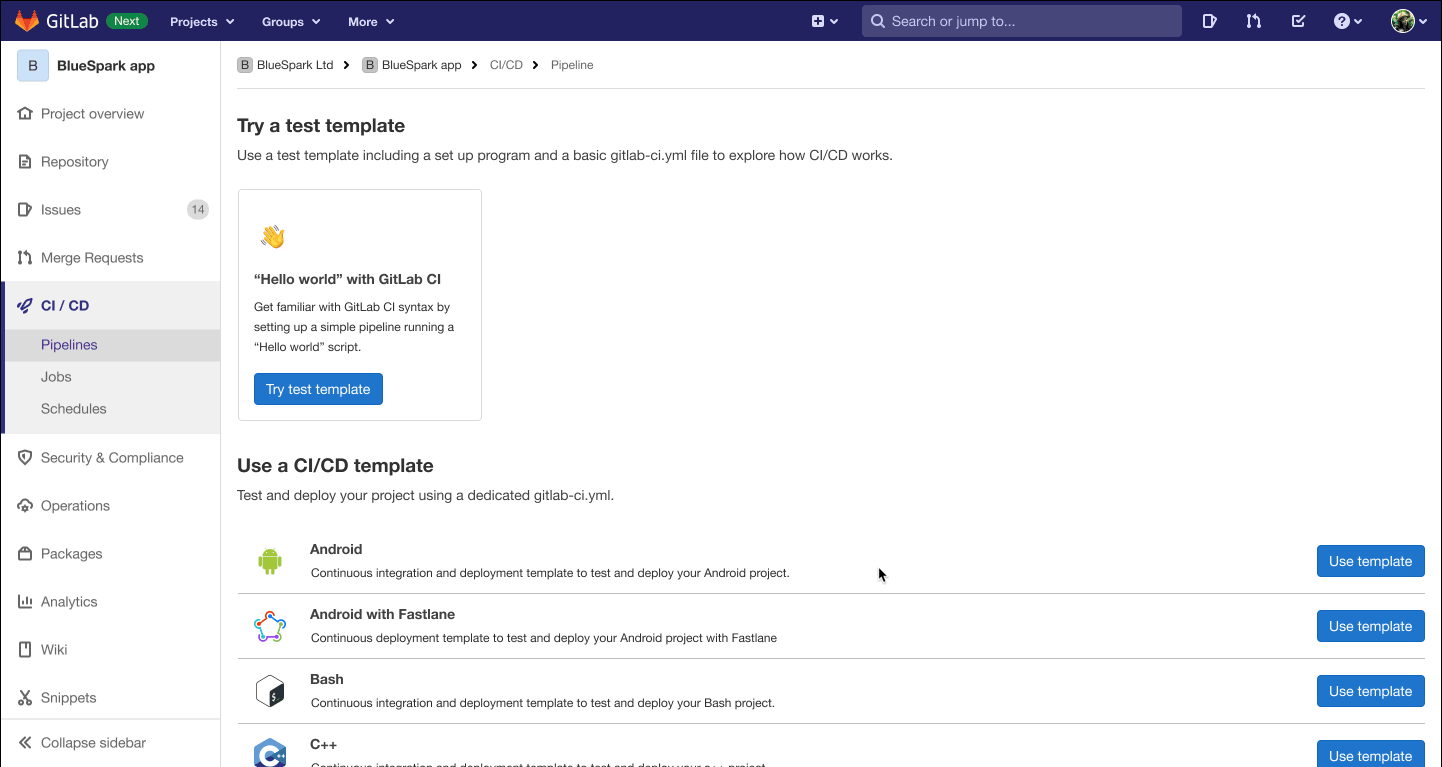The width and height of the screenshot is (1442, 767).
Task: Open the To-Do list icon in top bar
Action: click(x=1298, y=20)
